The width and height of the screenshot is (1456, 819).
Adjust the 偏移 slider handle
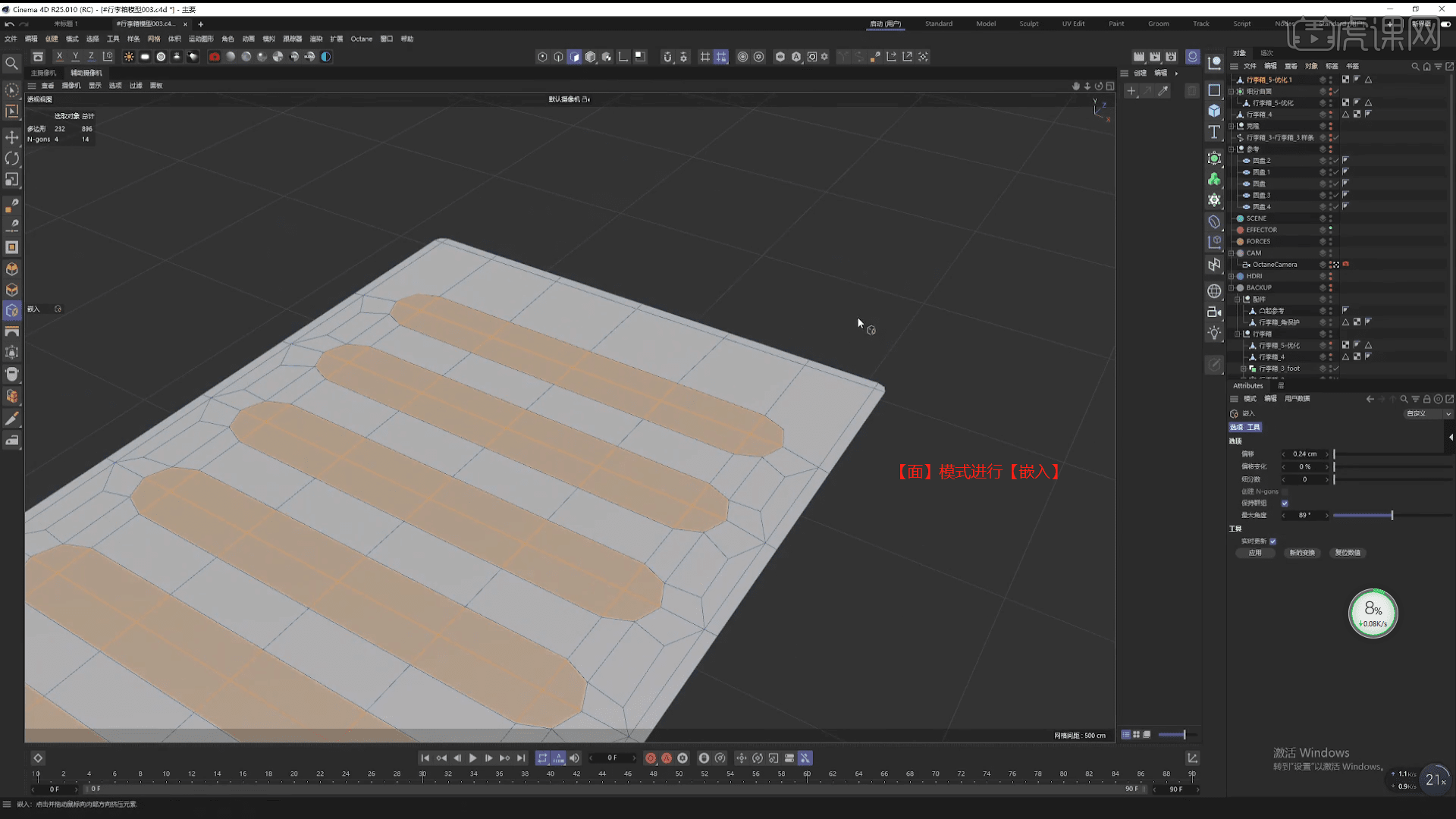pyautogui.click(x=1334, y=454)
